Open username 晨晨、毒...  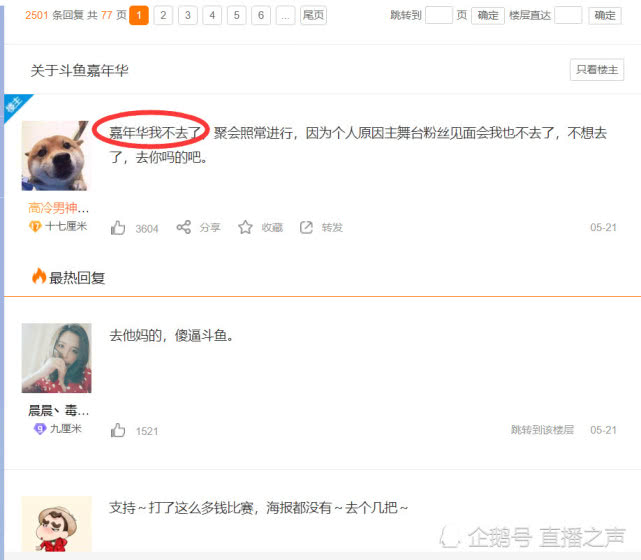point(58,410)
